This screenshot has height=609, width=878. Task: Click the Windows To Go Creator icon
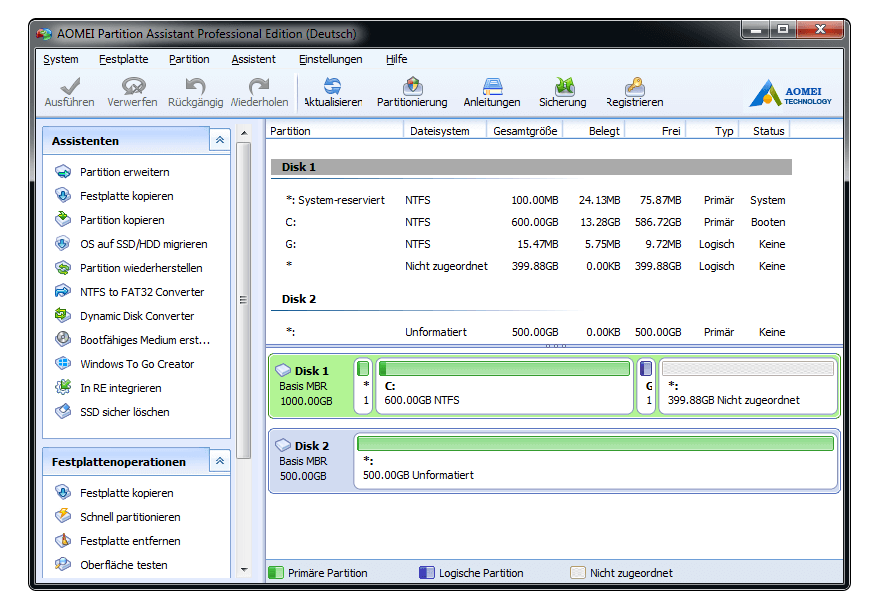(x=63, y=363)
